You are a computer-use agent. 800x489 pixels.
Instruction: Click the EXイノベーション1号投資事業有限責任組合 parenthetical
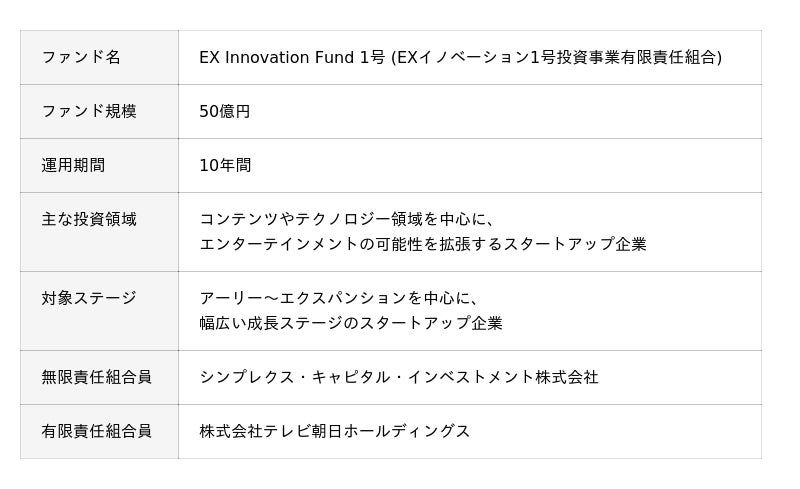click(556, 57)
